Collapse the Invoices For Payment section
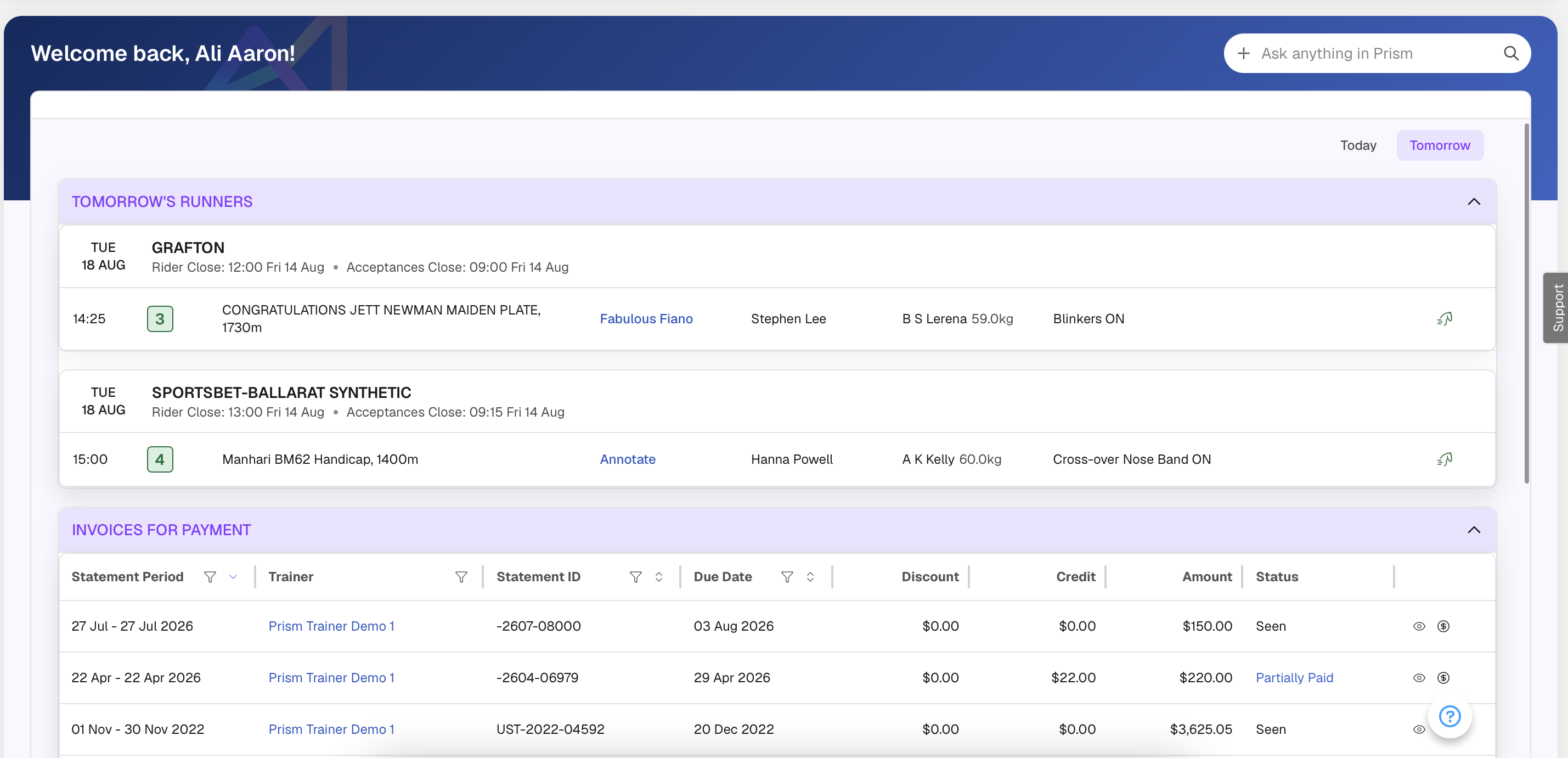 click(1474, 530)
